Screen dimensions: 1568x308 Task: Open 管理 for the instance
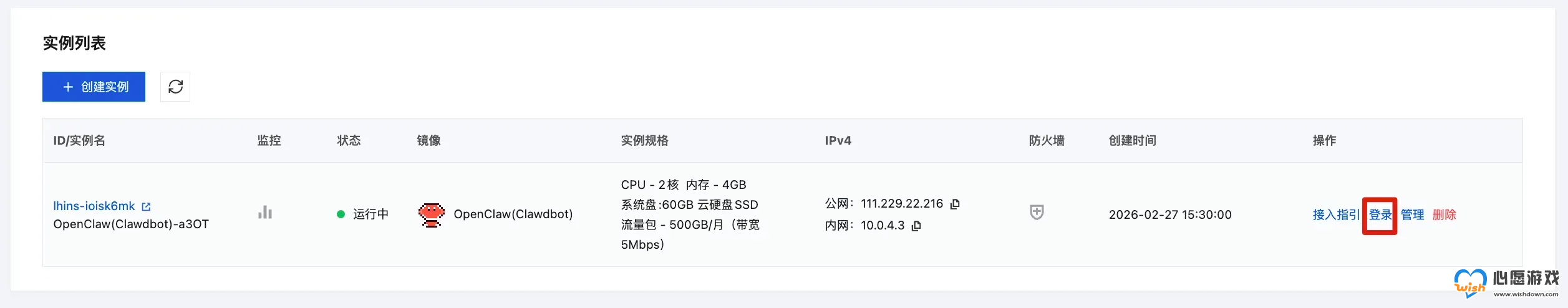[1412, 214]
